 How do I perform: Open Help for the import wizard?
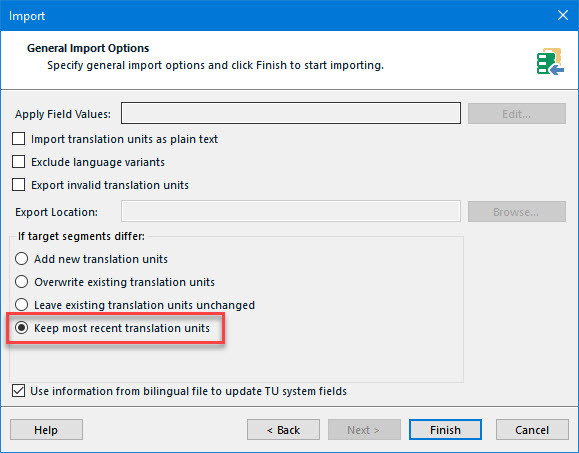[46, 430]
